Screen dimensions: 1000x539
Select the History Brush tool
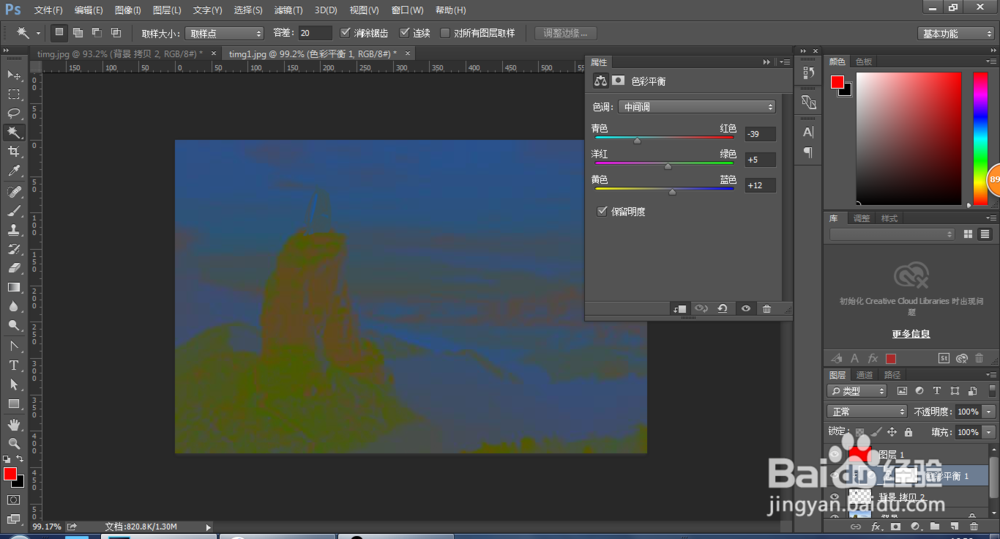(x=13, y=249)
